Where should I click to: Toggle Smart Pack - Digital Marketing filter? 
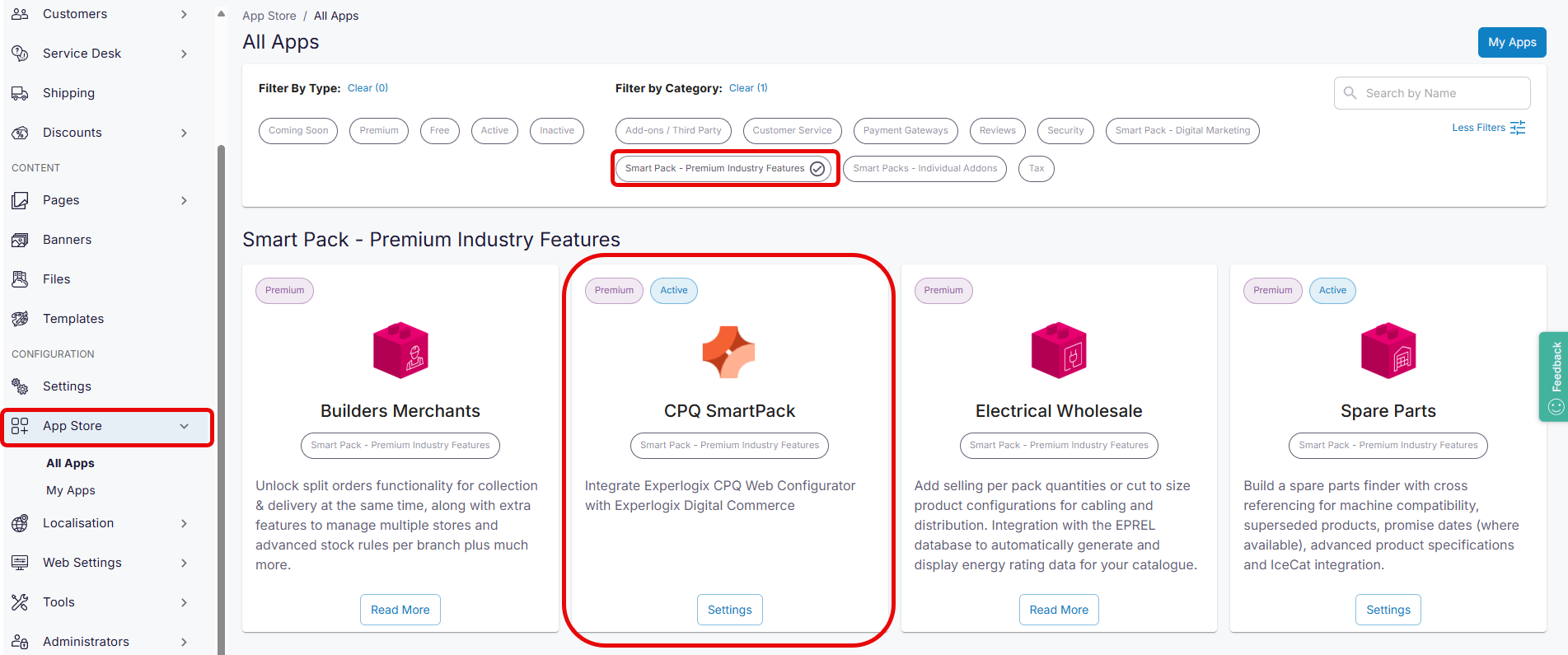click(x=1182, y=130)
